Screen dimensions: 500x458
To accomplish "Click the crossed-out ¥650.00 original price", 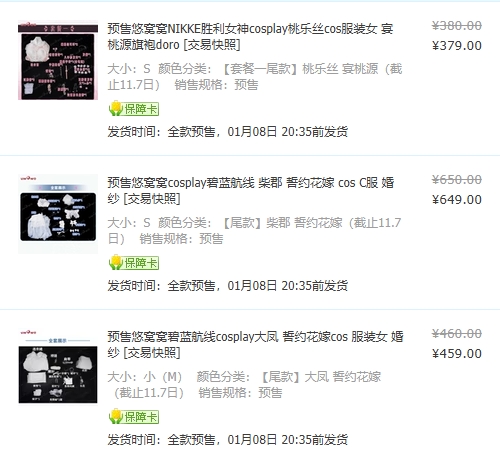I will click(457, 180).
